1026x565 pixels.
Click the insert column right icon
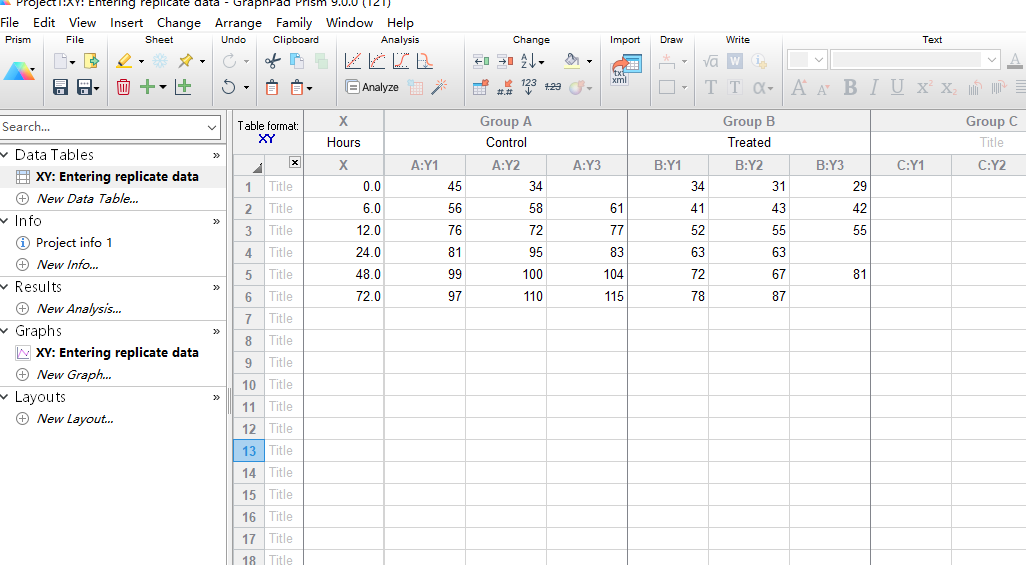(504, 61)
